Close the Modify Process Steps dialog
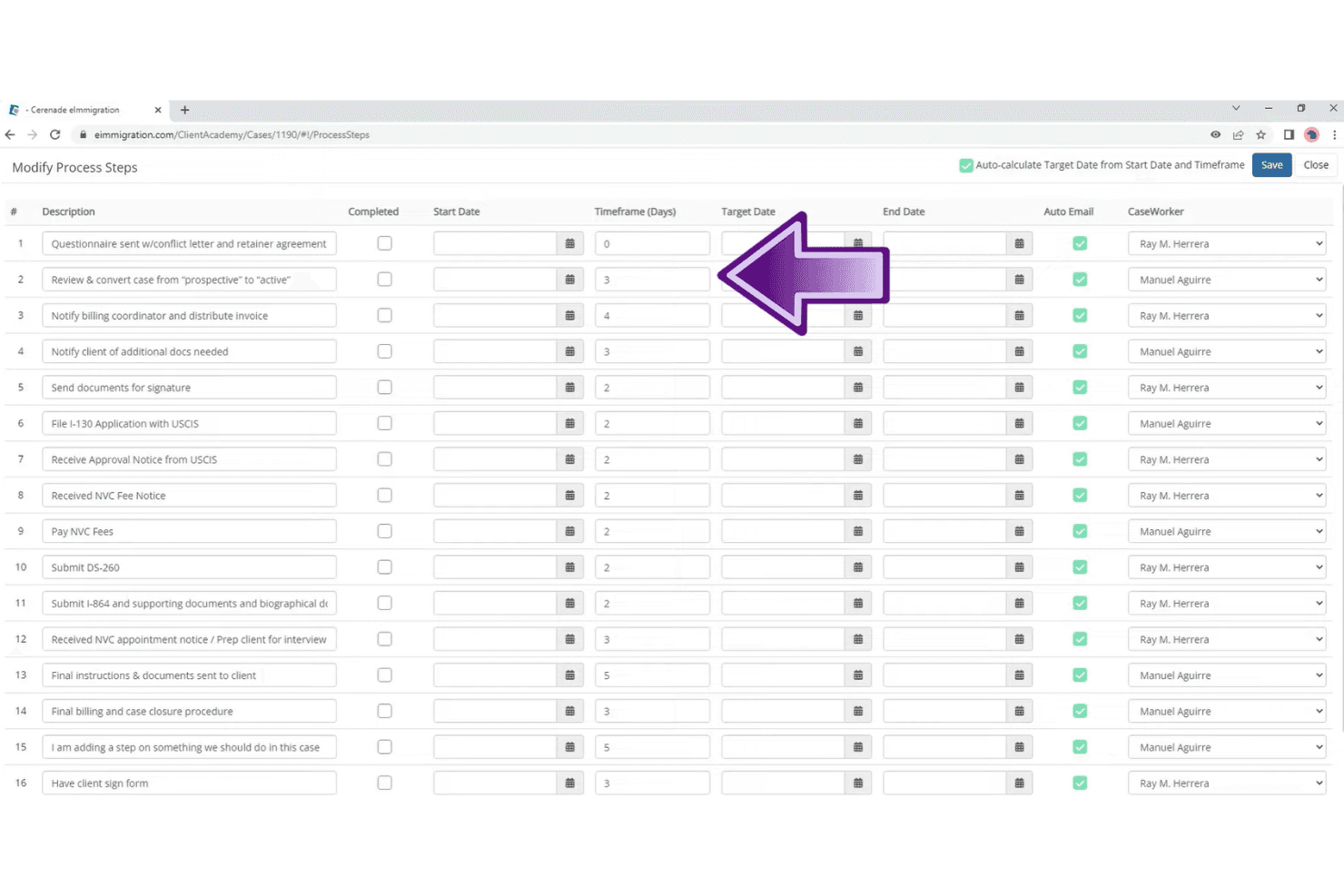 click(1316, 165)
